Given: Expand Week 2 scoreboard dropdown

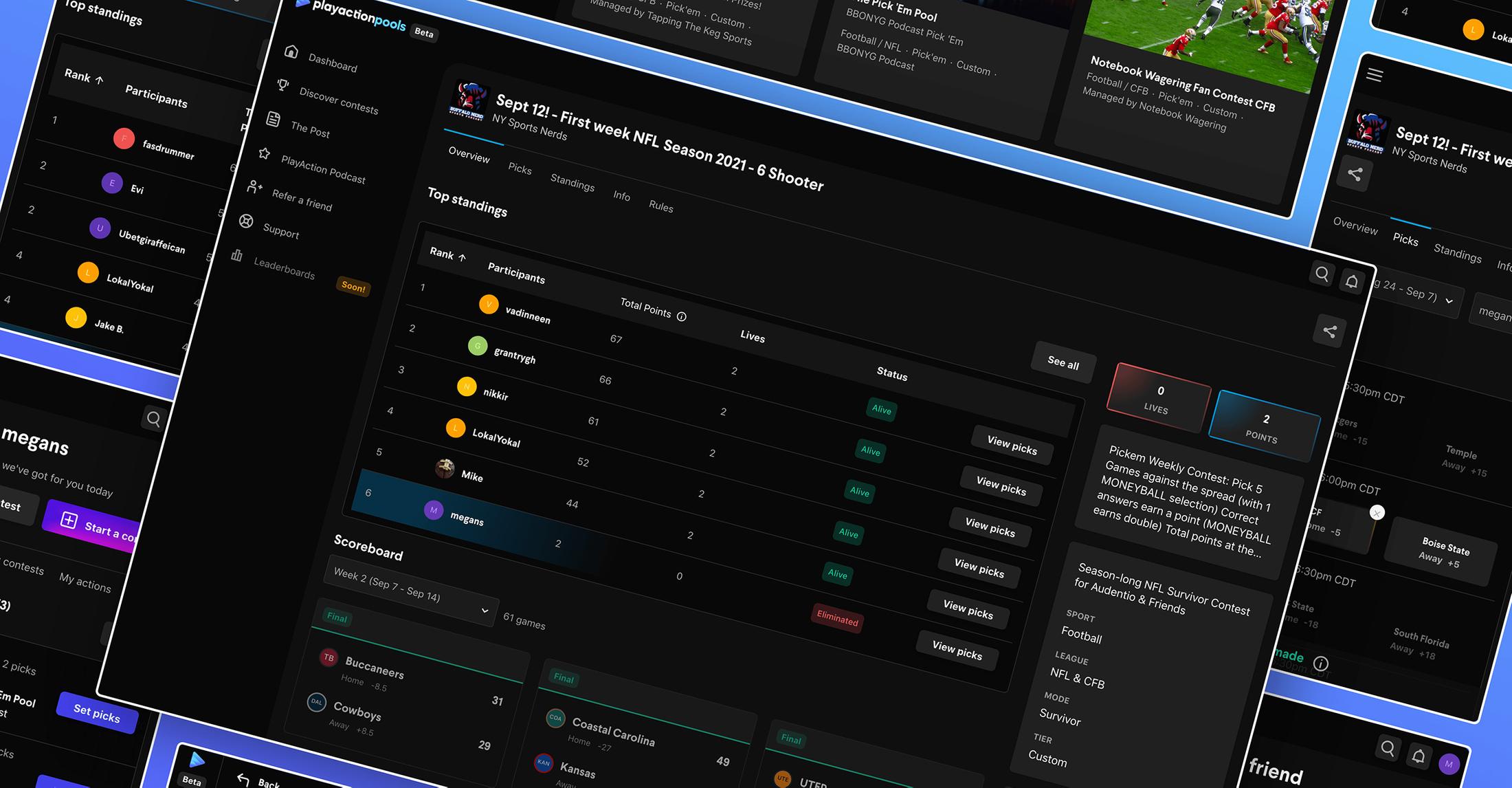Looking at the screenshot, I should pos(485,610).
